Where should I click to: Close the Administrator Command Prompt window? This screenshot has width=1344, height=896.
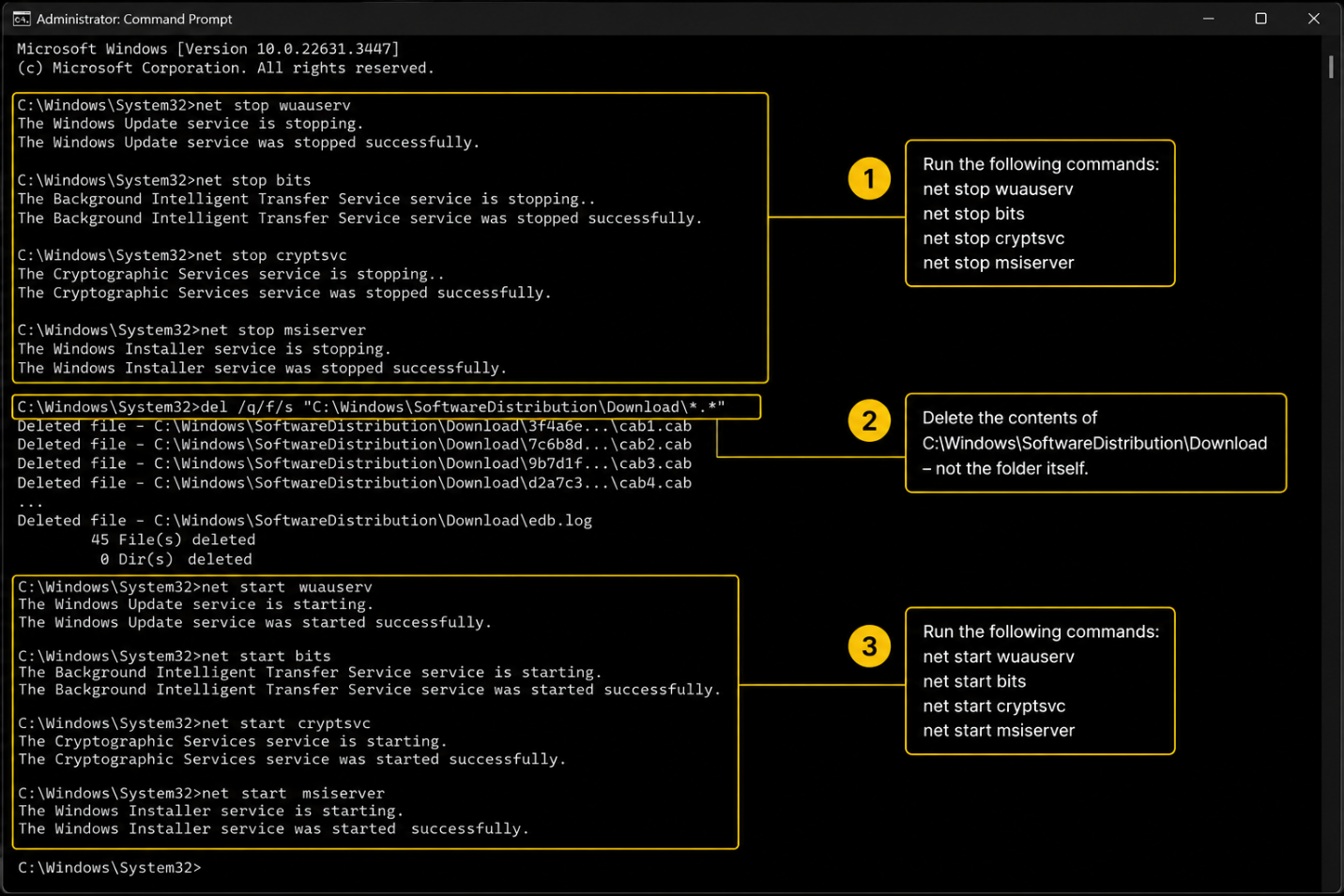pyautogui.click(x=1314, y=19)
